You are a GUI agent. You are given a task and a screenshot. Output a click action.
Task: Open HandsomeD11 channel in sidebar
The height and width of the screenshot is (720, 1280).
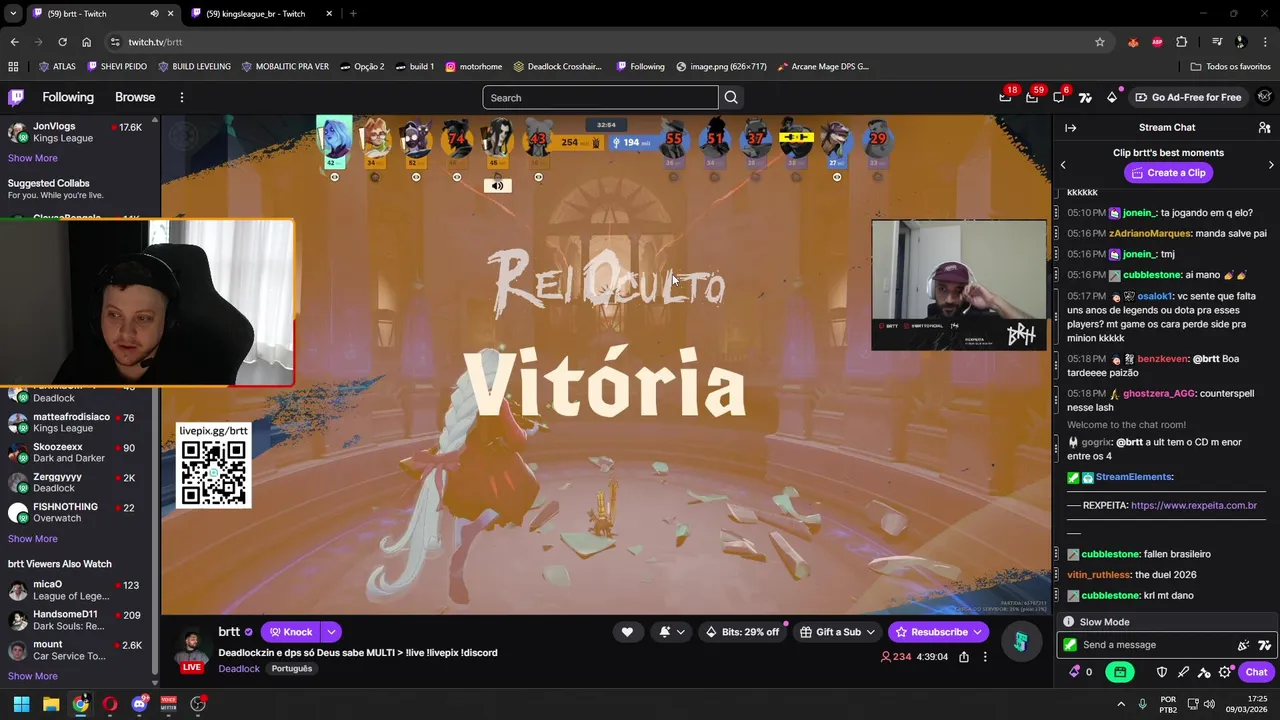click(x=78, y=620)
